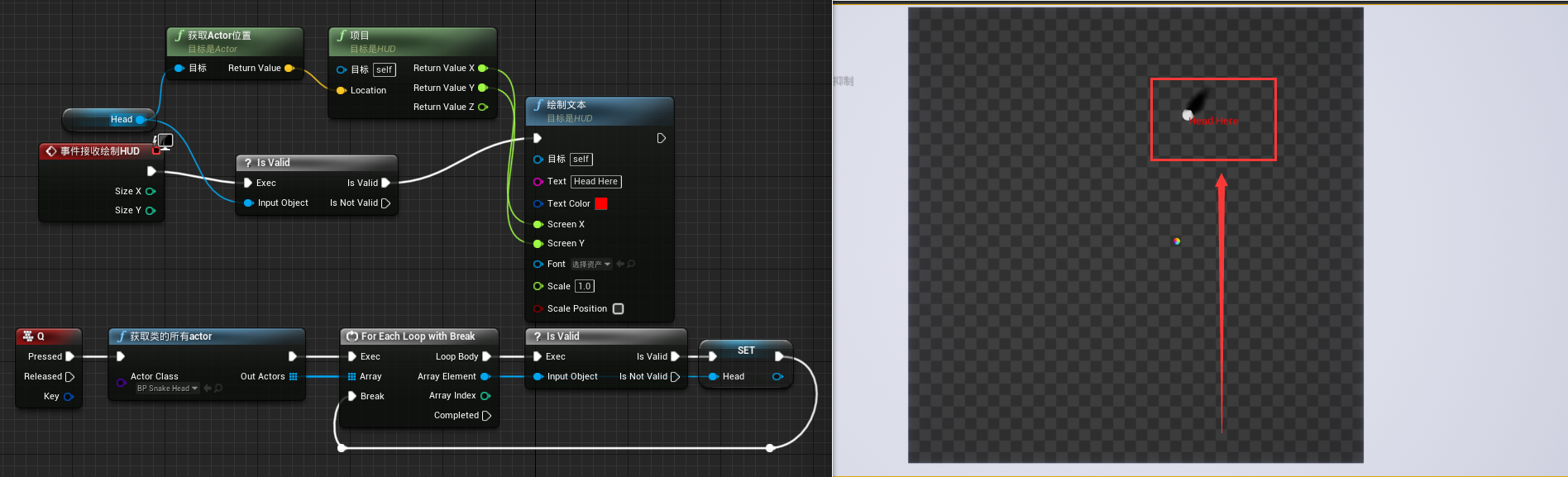Click the Key output pin on Q node
Image resolution: width=1568 pixels, height=477 pixels.
pyautogui.click(x=69, y=397)
